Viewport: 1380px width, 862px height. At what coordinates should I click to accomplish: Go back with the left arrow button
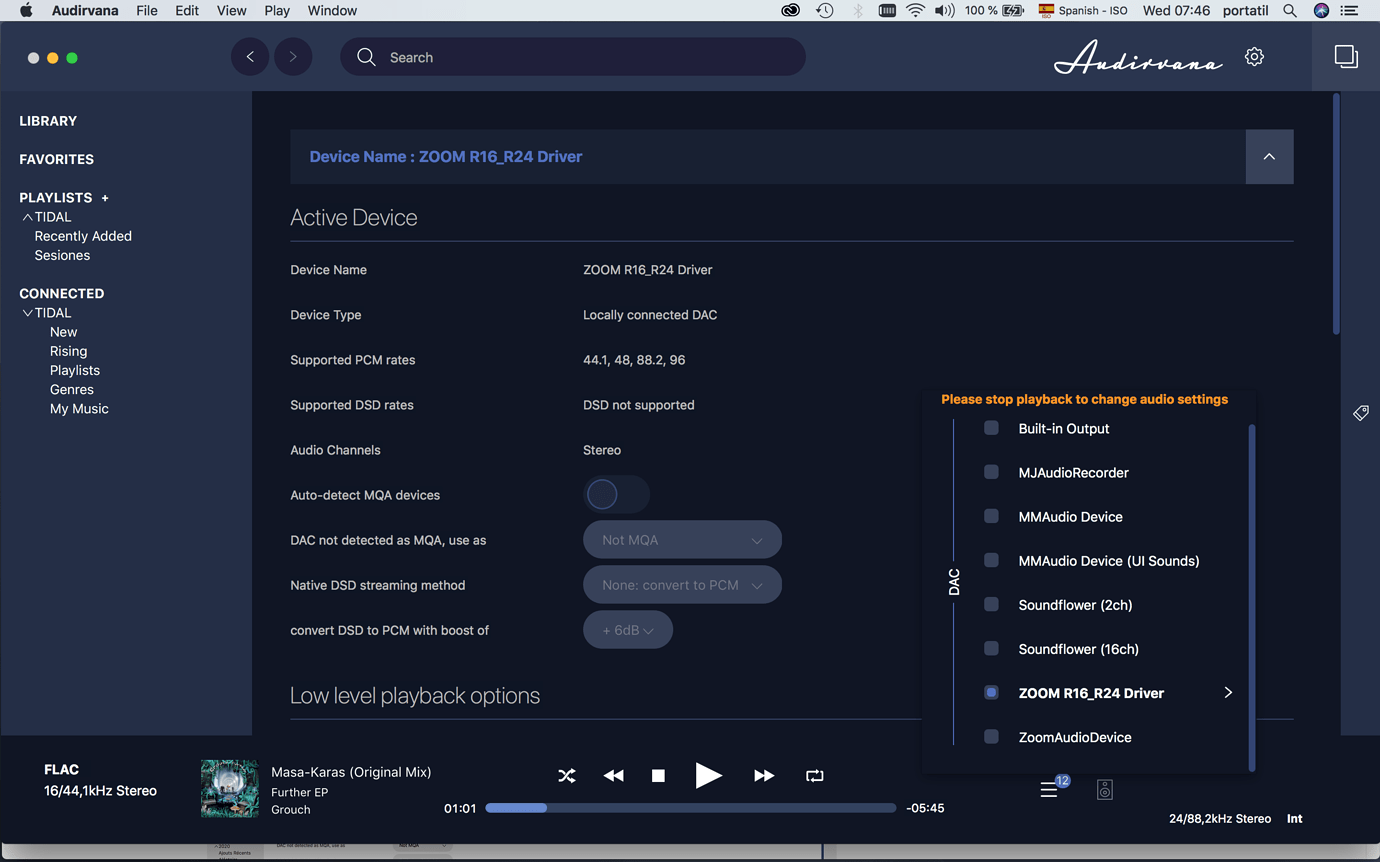250,57
